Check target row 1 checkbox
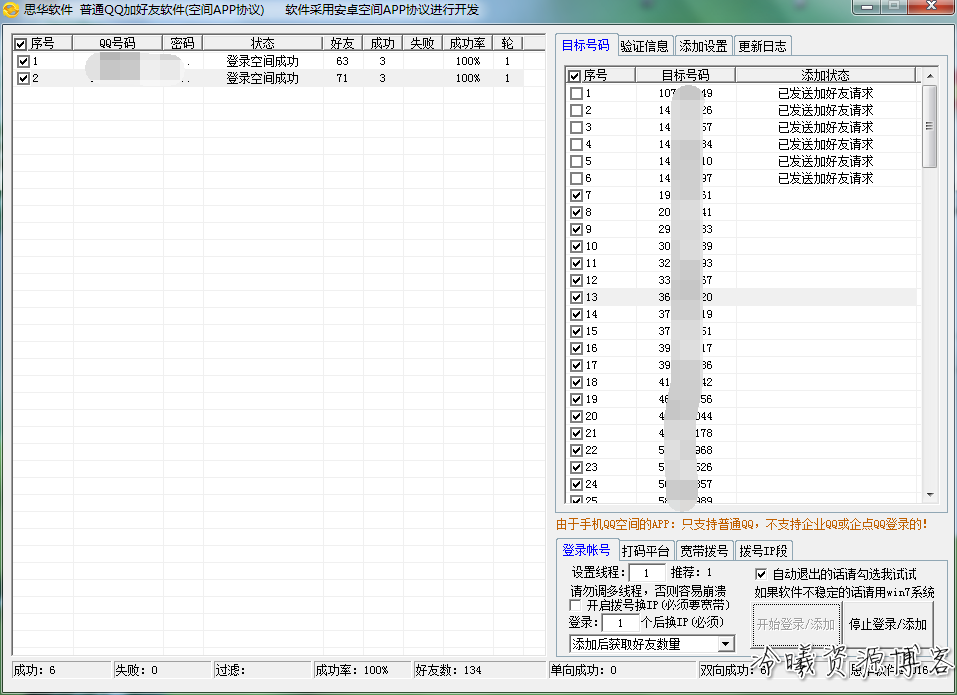The image size is (957, 695). click(x=576, y=93)
